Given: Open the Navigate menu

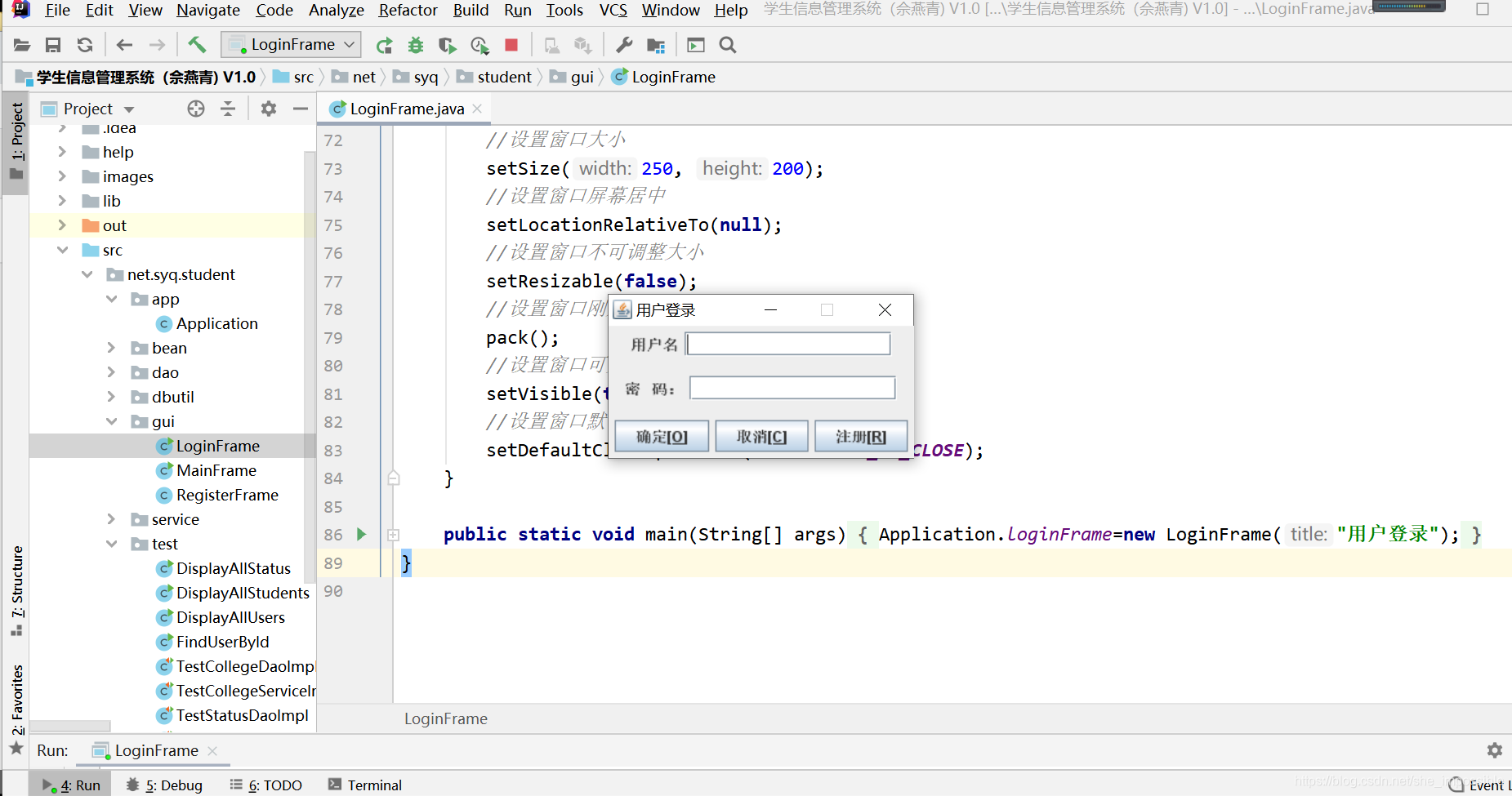Looking at the screenshot, I should point(208,10).
